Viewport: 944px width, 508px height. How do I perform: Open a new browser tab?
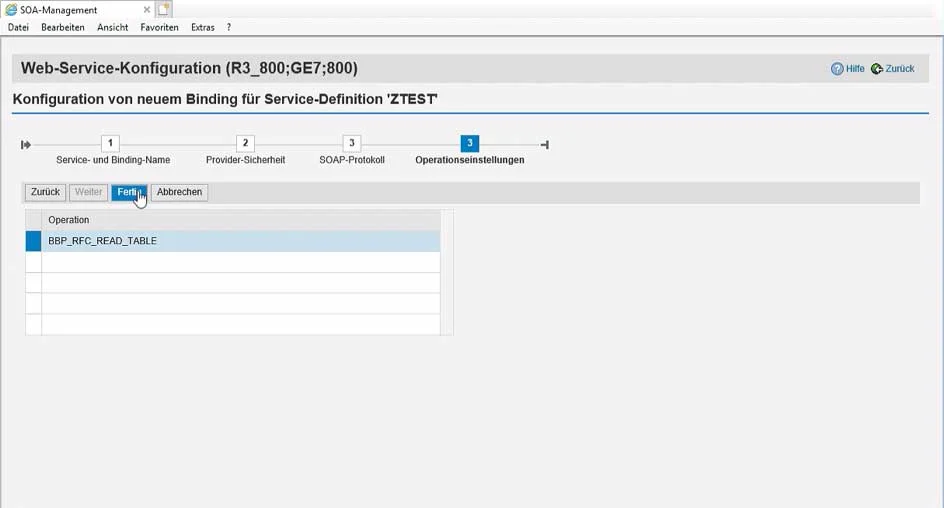pyautogui.click(x=164, y=9)
